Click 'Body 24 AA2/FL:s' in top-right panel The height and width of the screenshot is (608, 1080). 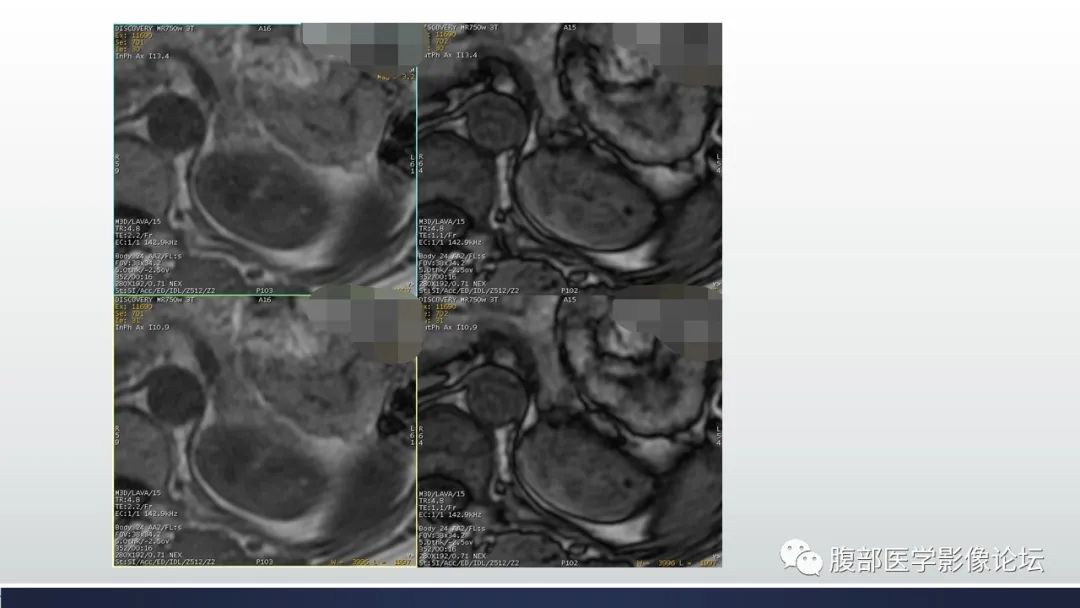453,256
